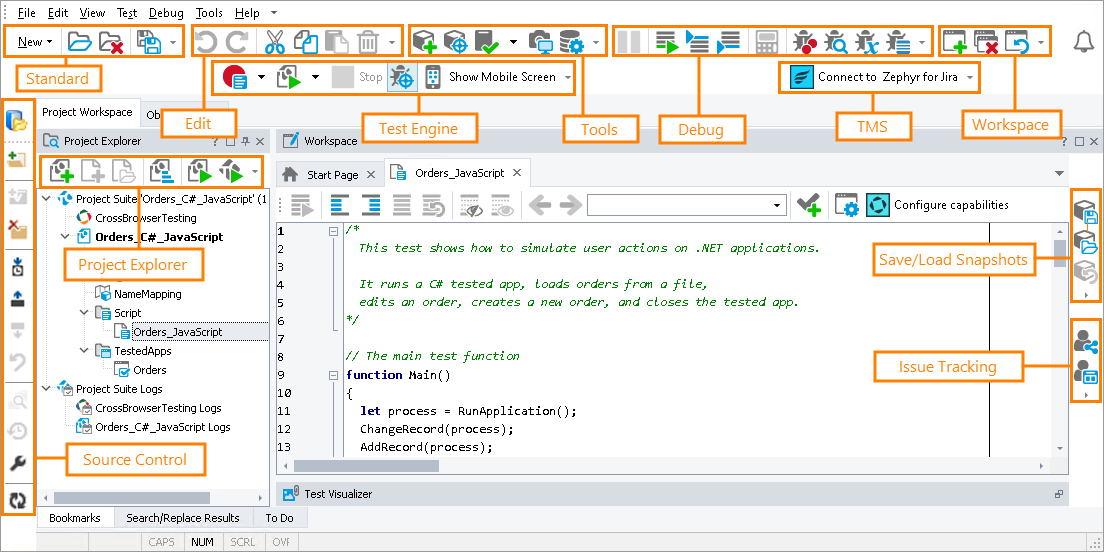Click the Show Mobile Screen icon
Screen dimensions: 1104x552
(x=433, y=77)
